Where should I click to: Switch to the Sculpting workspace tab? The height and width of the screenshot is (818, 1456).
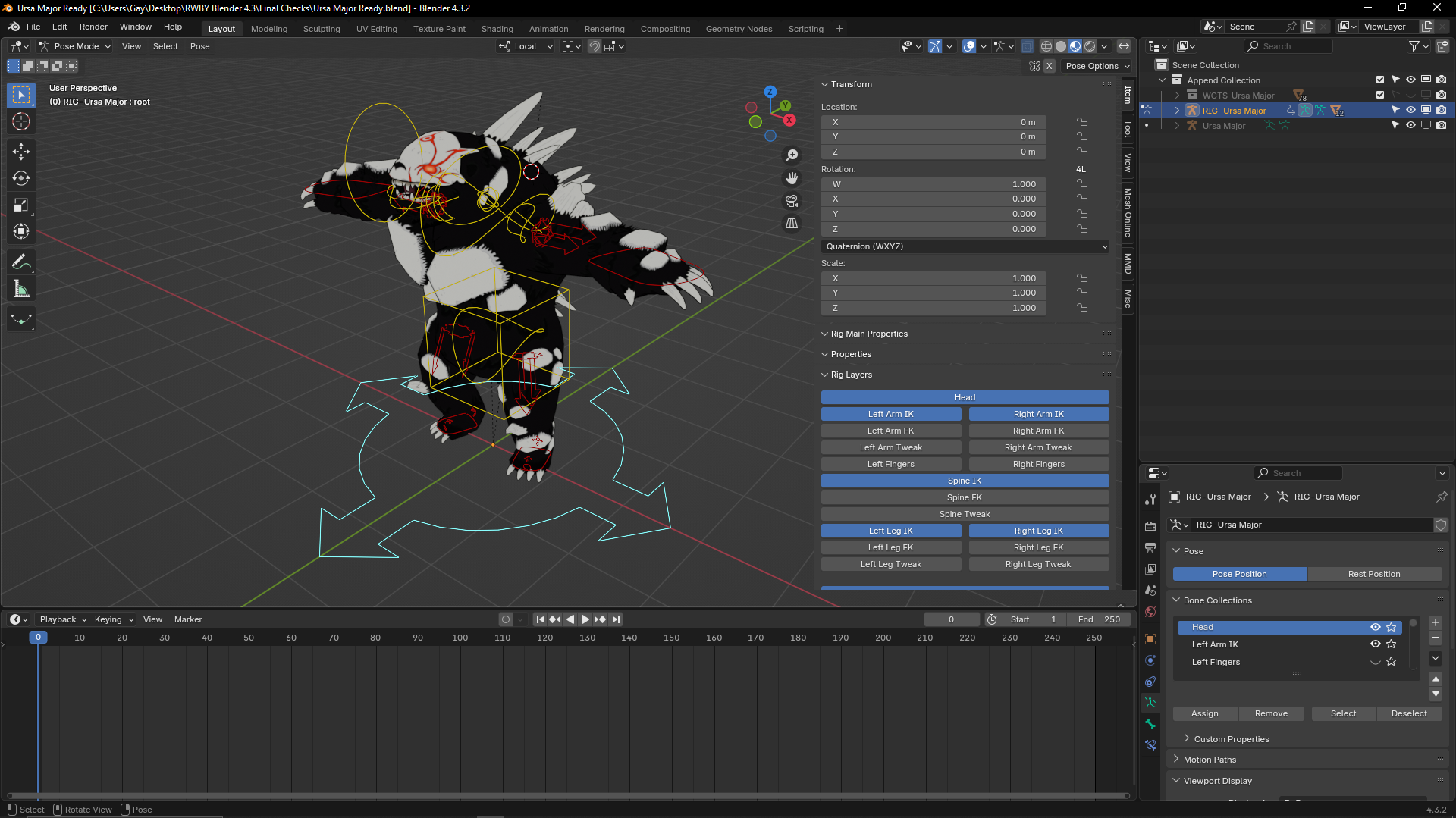pos(322,29)
